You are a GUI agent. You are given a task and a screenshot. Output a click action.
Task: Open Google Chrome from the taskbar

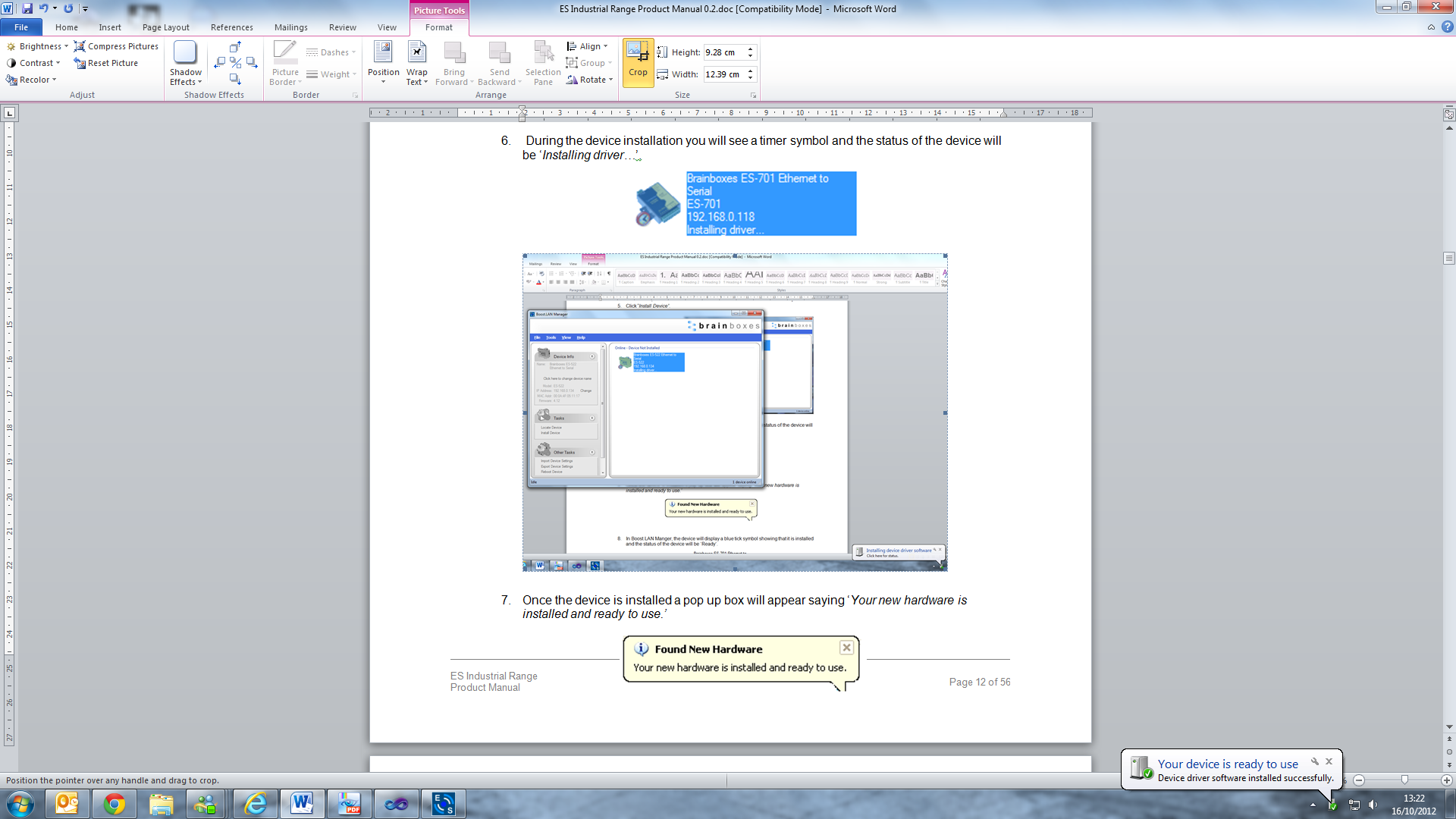115,804
